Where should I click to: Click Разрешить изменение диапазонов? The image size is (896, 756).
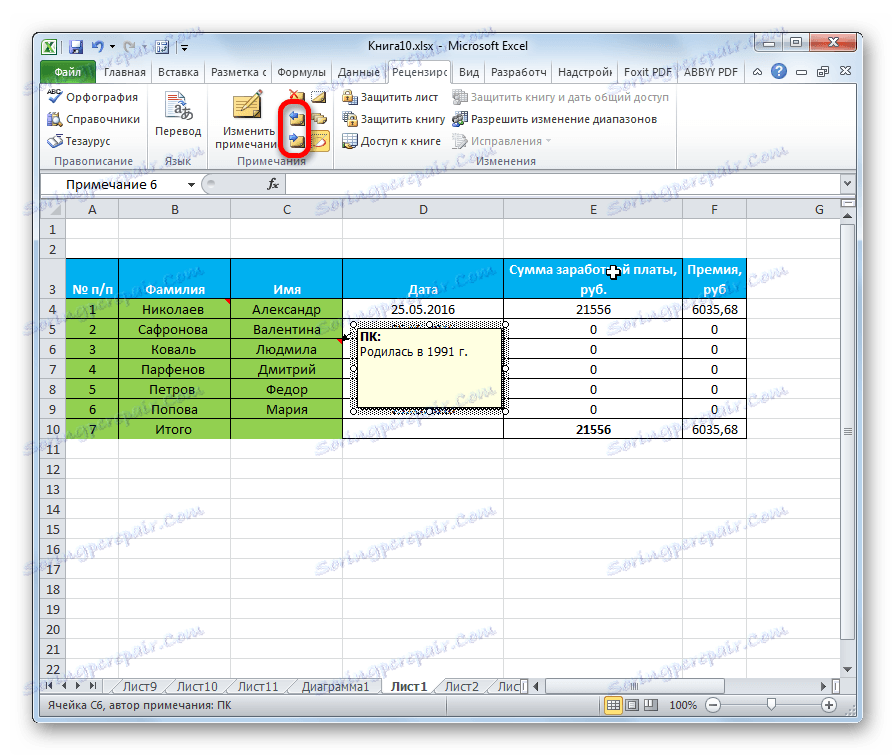pyautogui.click(x=554, y=119)
